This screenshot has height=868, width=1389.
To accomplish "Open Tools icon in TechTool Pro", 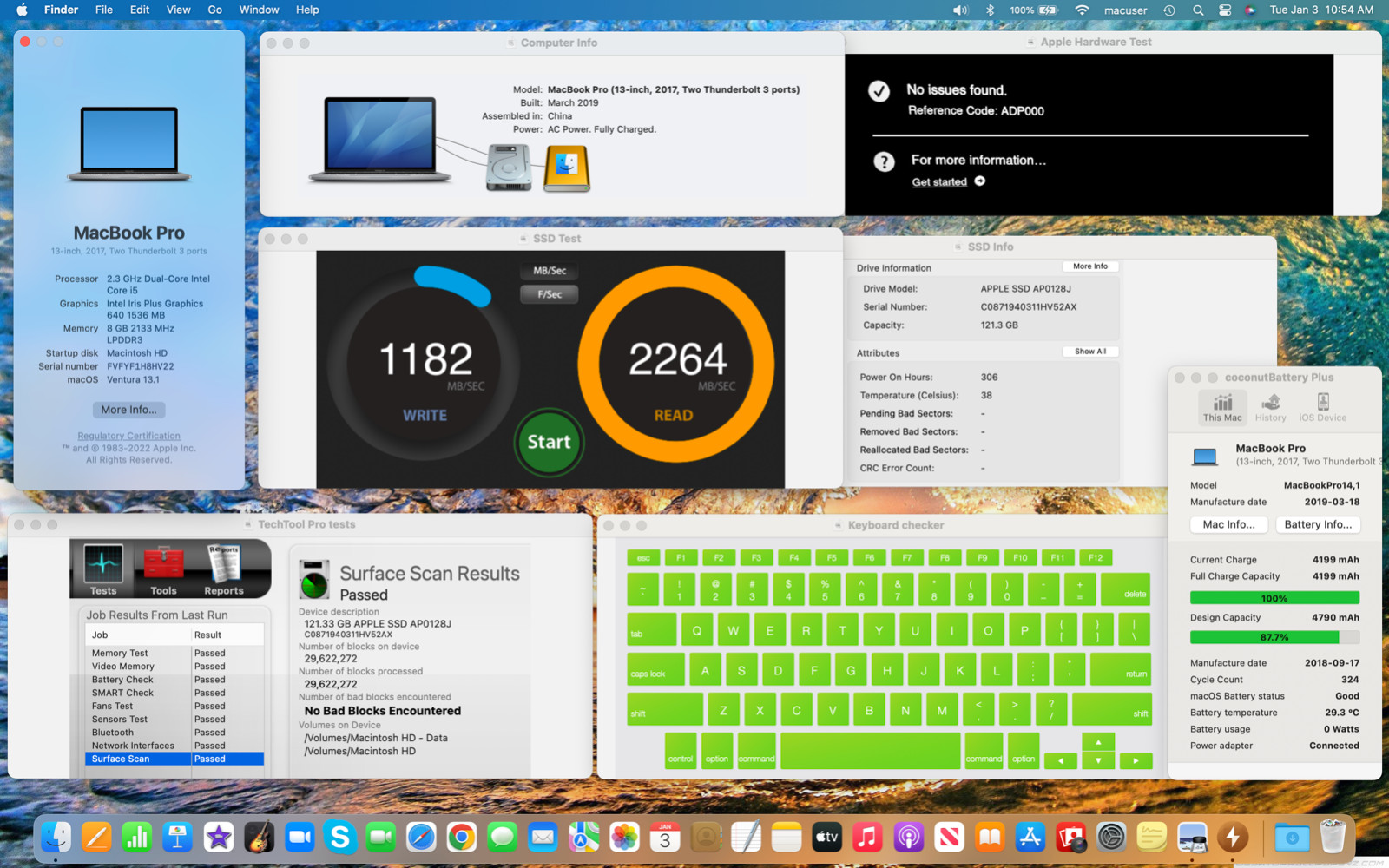I will click(163, 569).
